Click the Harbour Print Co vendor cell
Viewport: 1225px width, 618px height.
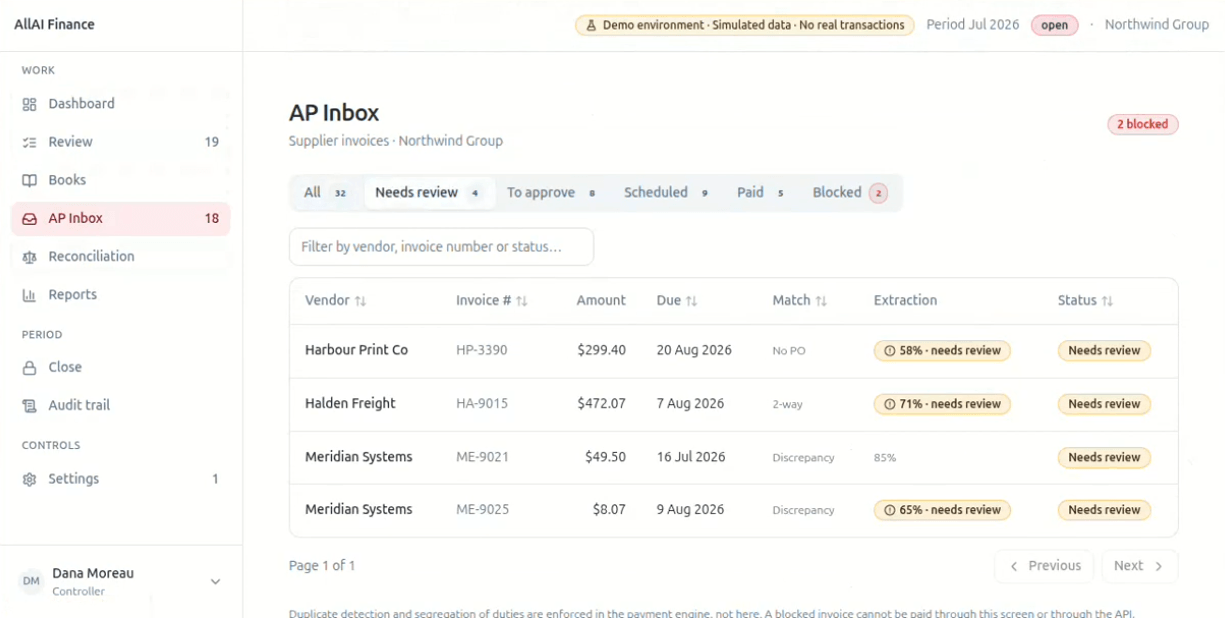(x=356, y=351)
